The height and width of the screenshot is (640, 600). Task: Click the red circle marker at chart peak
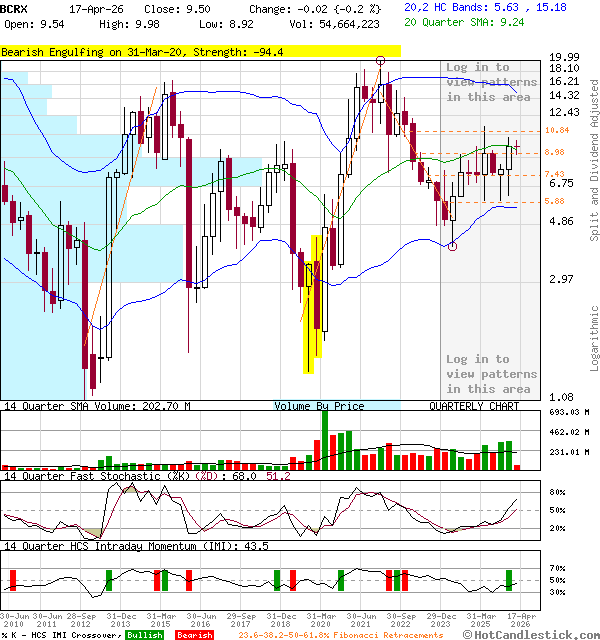click(x=381, y=61)
